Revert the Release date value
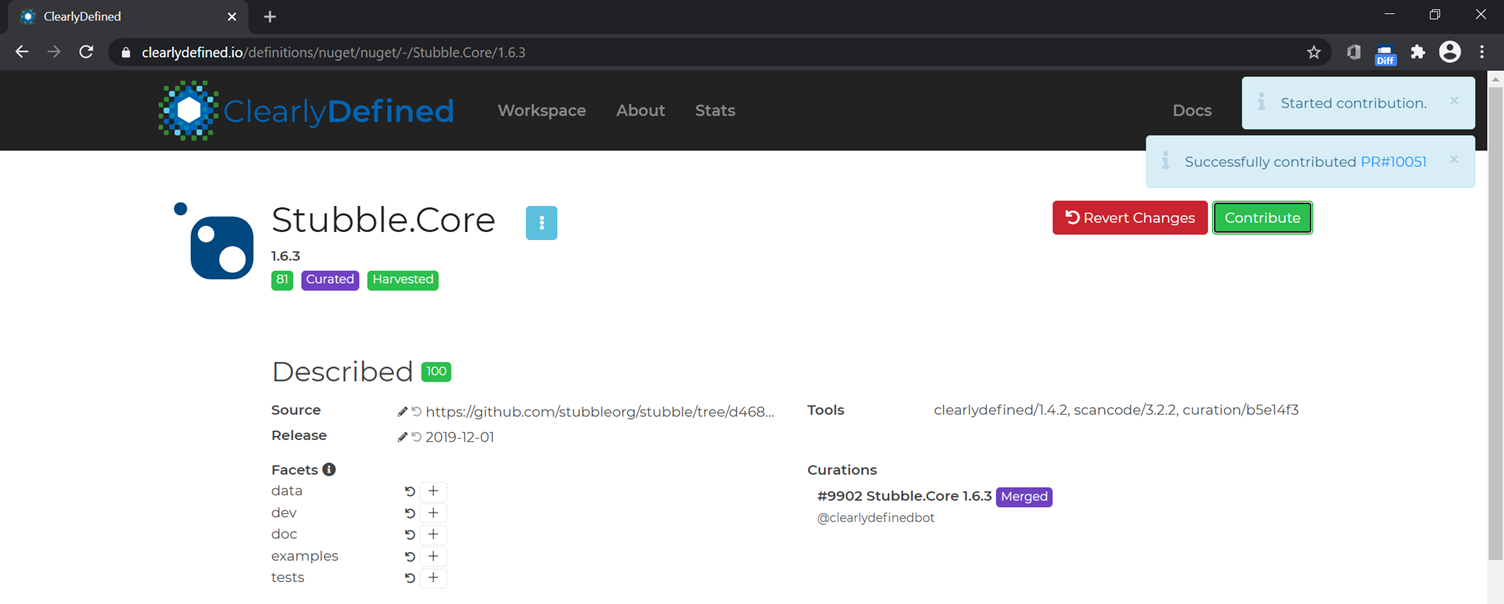 [x=416, y=437]
